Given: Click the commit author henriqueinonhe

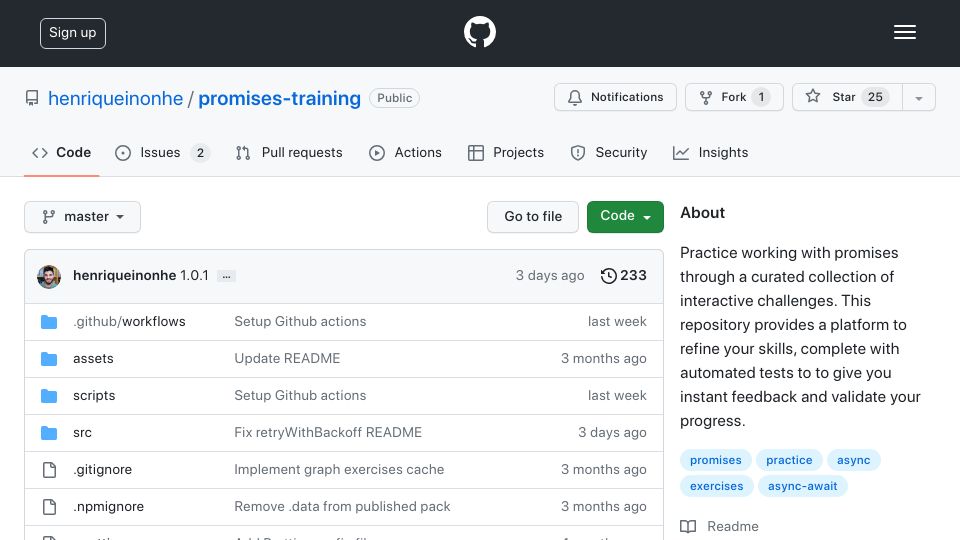Looking at the screenshot, I should click(x=124, y=276).
